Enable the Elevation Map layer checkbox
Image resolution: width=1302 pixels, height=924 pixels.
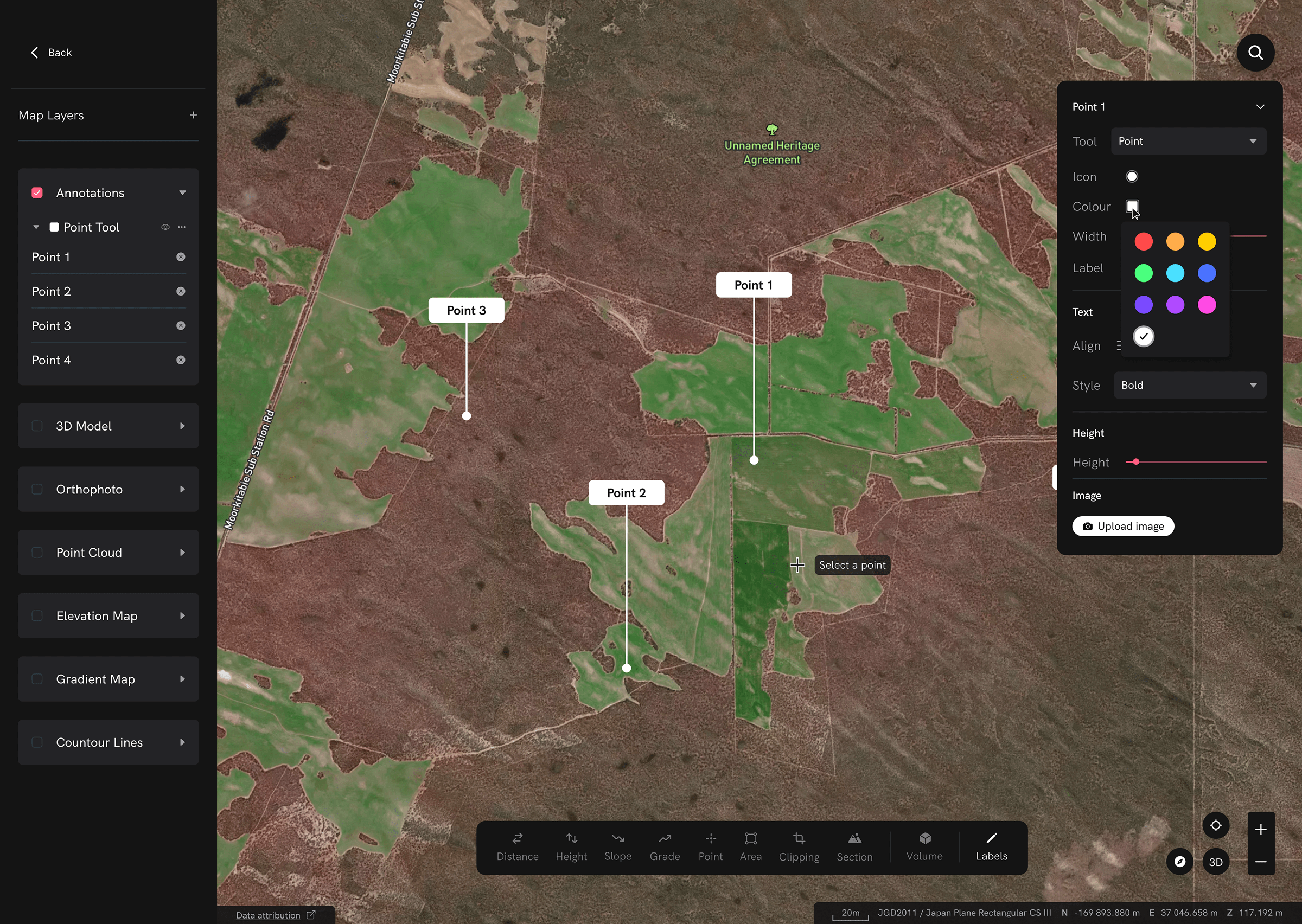tap(37, 615)
